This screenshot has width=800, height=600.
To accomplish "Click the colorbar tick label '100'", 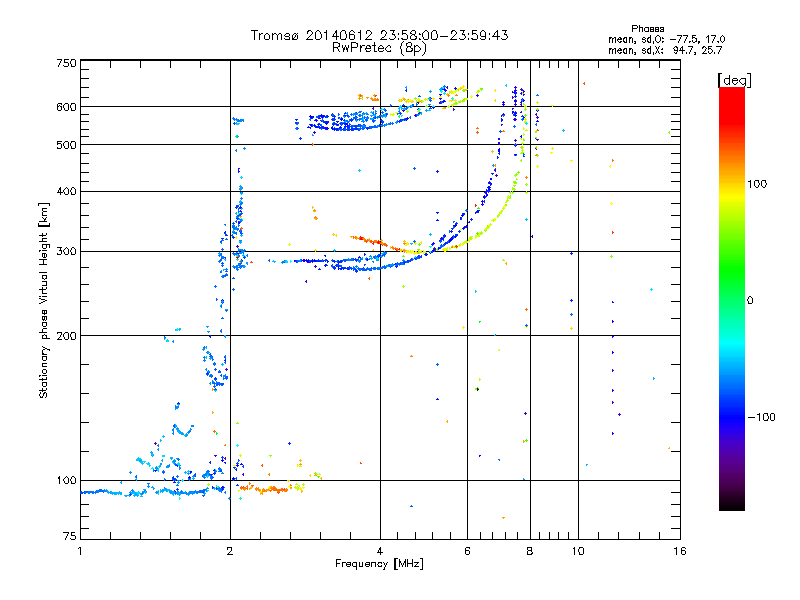I will [x=757, y=184].
